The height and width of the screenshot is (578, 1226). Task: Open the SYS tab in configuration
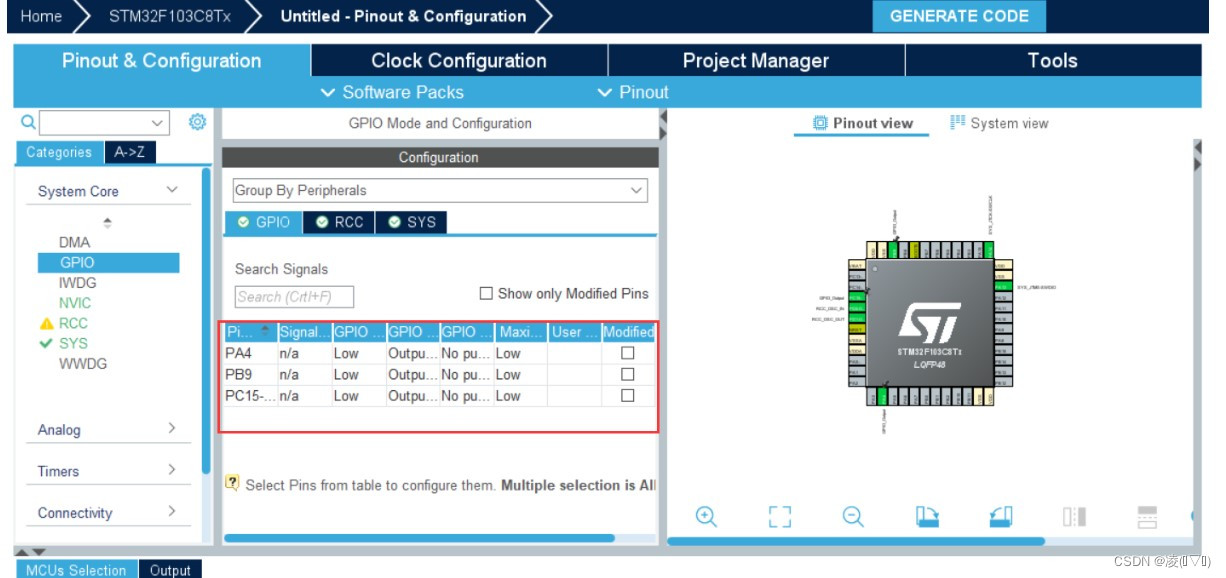411,222
